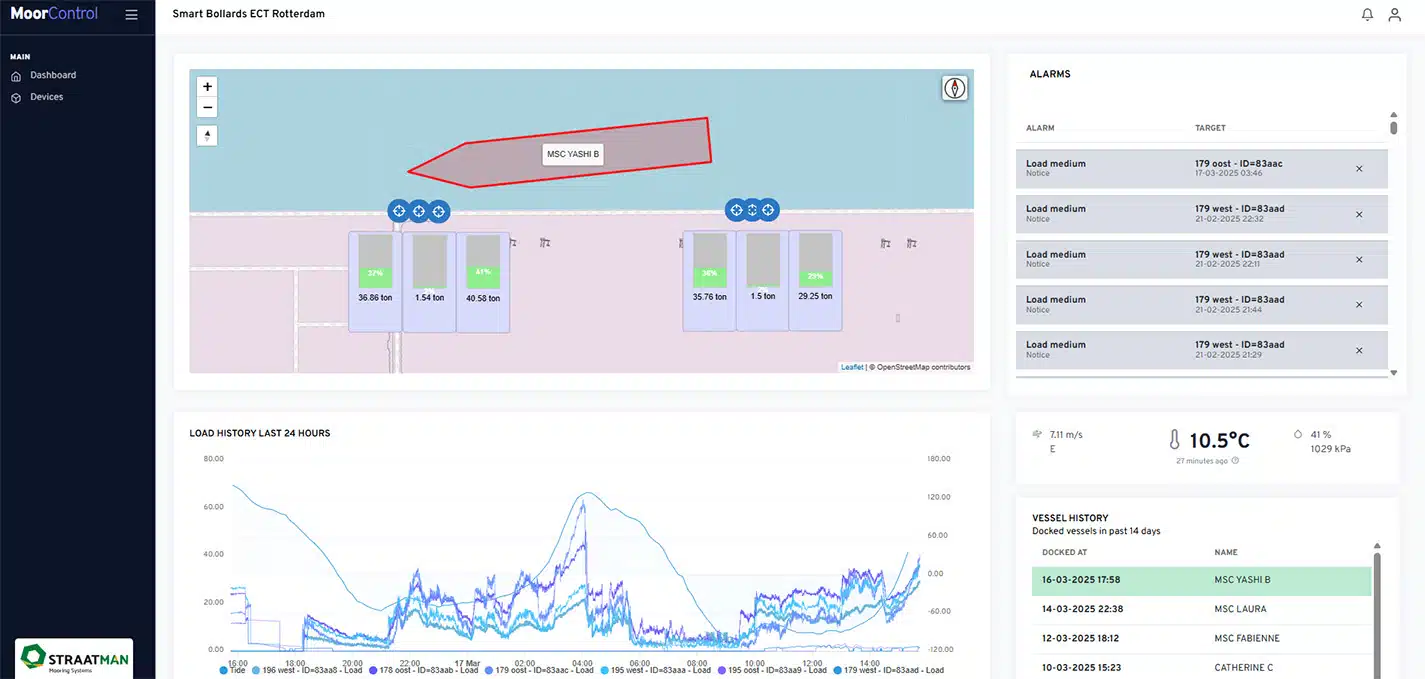Select rightmost bollard marker of left cluster

[439, 210]
